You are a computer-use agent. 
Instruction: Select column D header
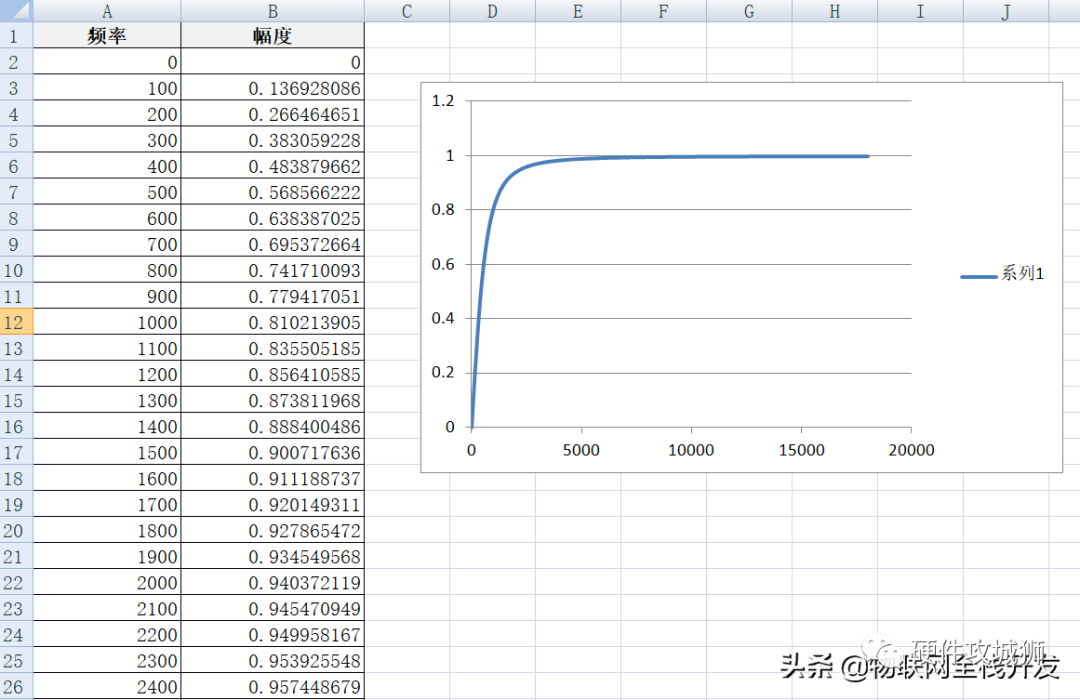coord(492,11)
